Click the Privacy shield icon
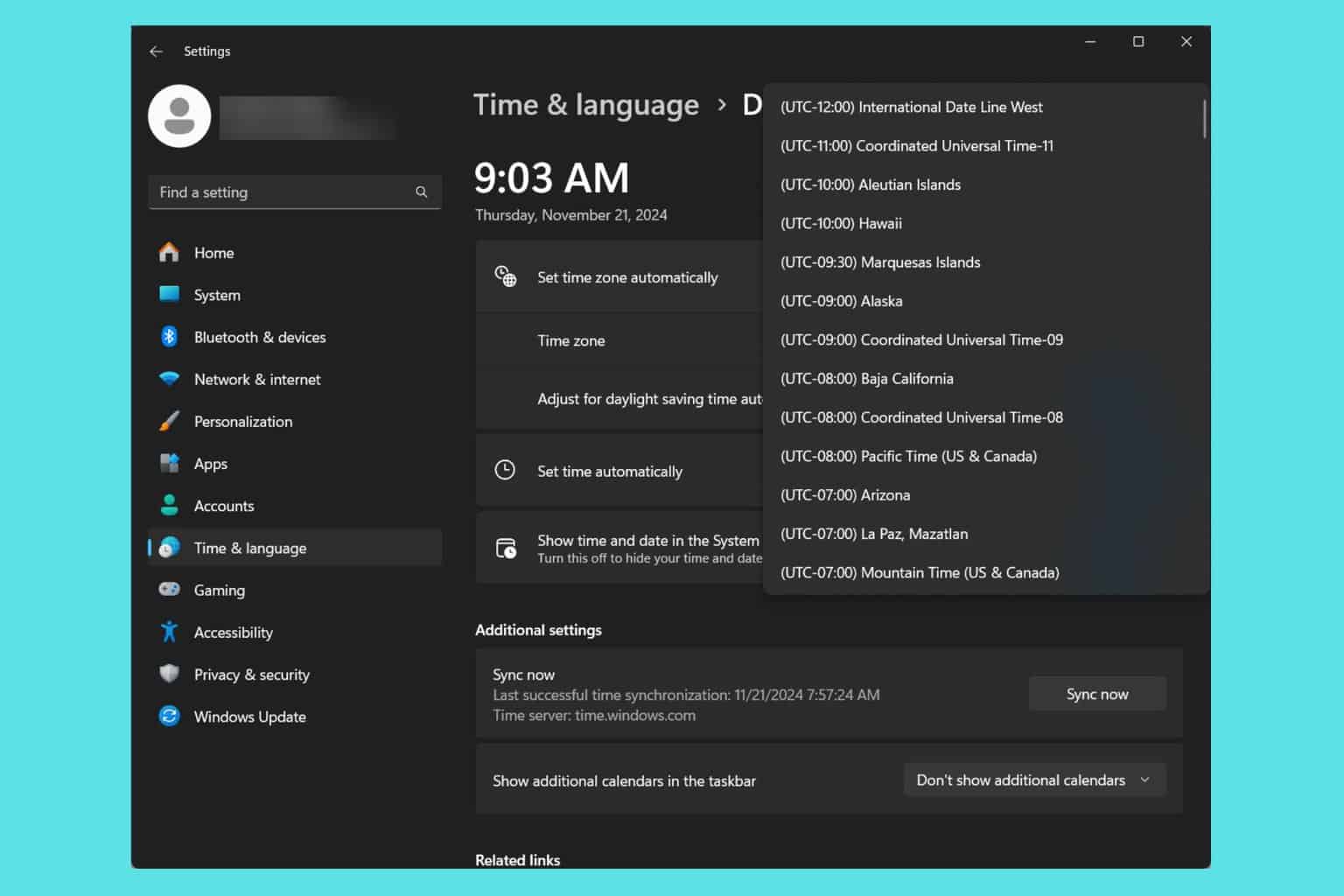1344x896 pixels. point(169,674)
